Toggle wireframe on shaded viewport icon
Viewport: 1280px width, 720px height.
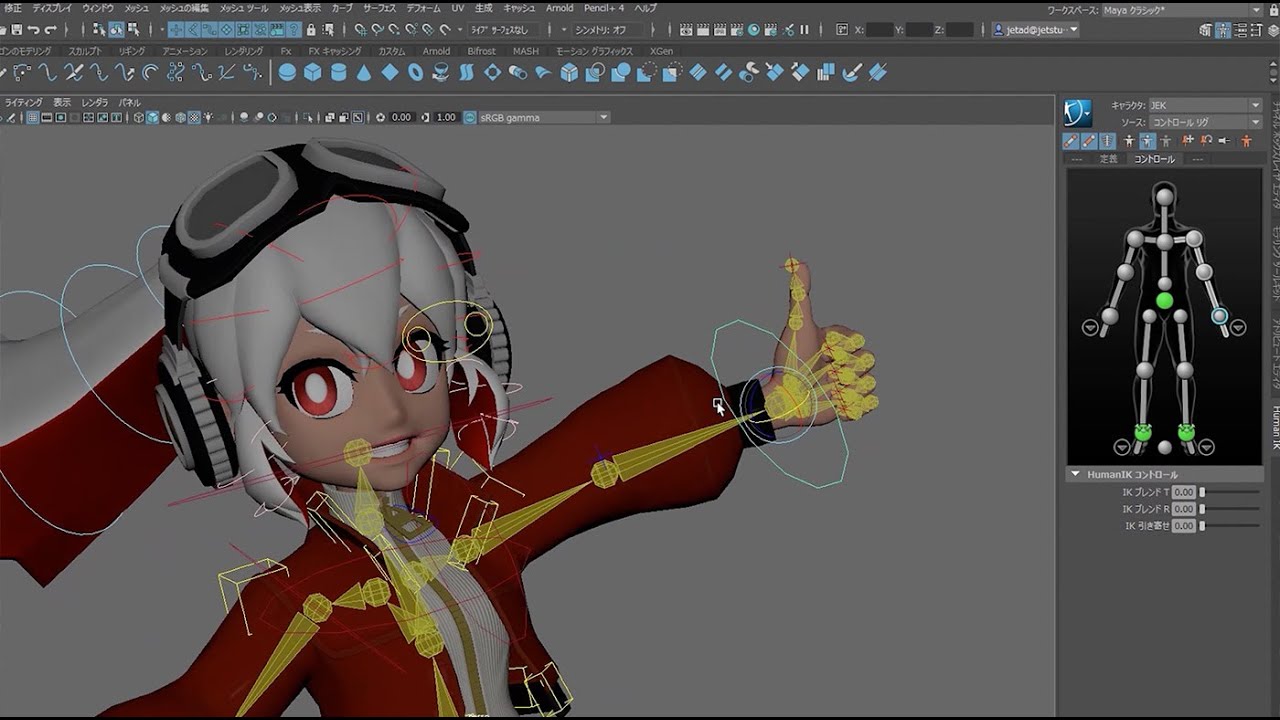180,117
